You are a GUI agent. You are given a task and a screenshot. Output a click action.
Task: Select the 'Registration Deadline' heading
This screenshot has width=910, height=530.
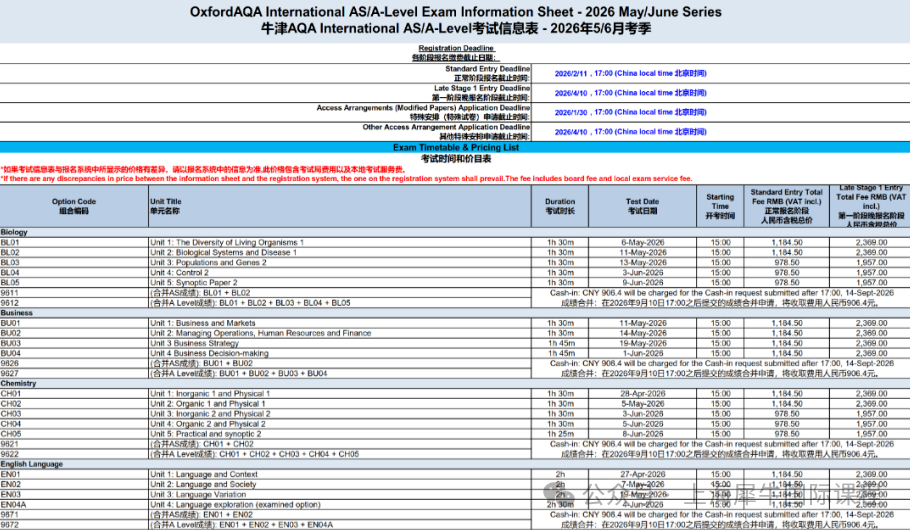coord(455,48)
